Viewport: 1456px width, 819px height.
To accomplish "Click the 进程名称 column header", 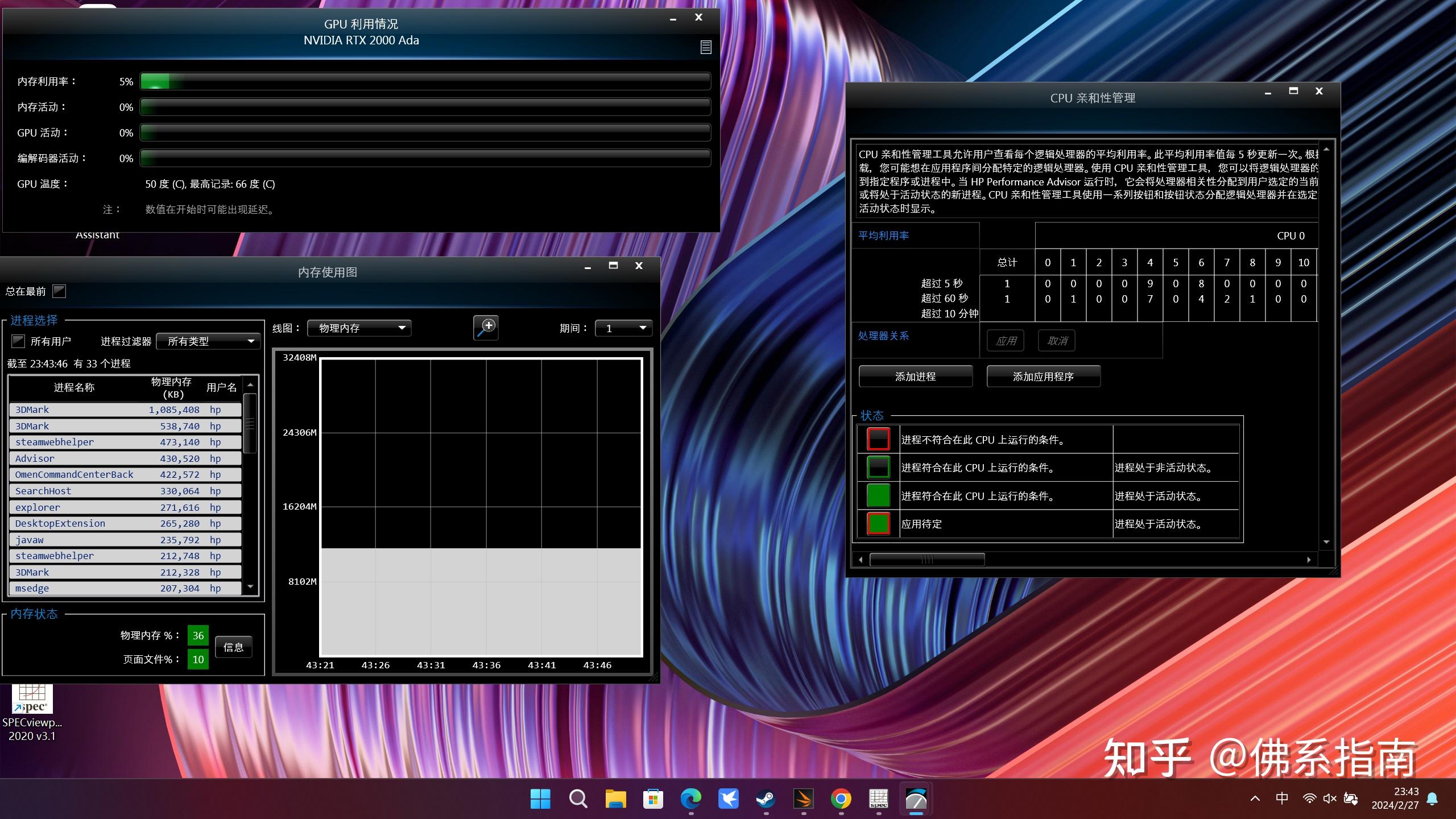I will tap(74, 387).
